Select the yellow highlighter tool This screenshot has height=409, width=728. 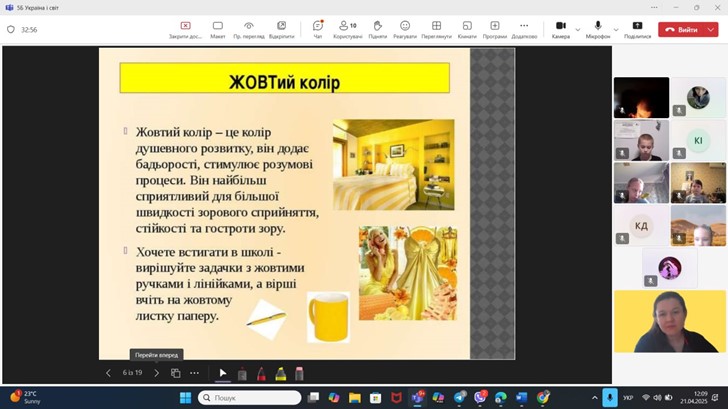pyautogui.click(x=280, y=373)
